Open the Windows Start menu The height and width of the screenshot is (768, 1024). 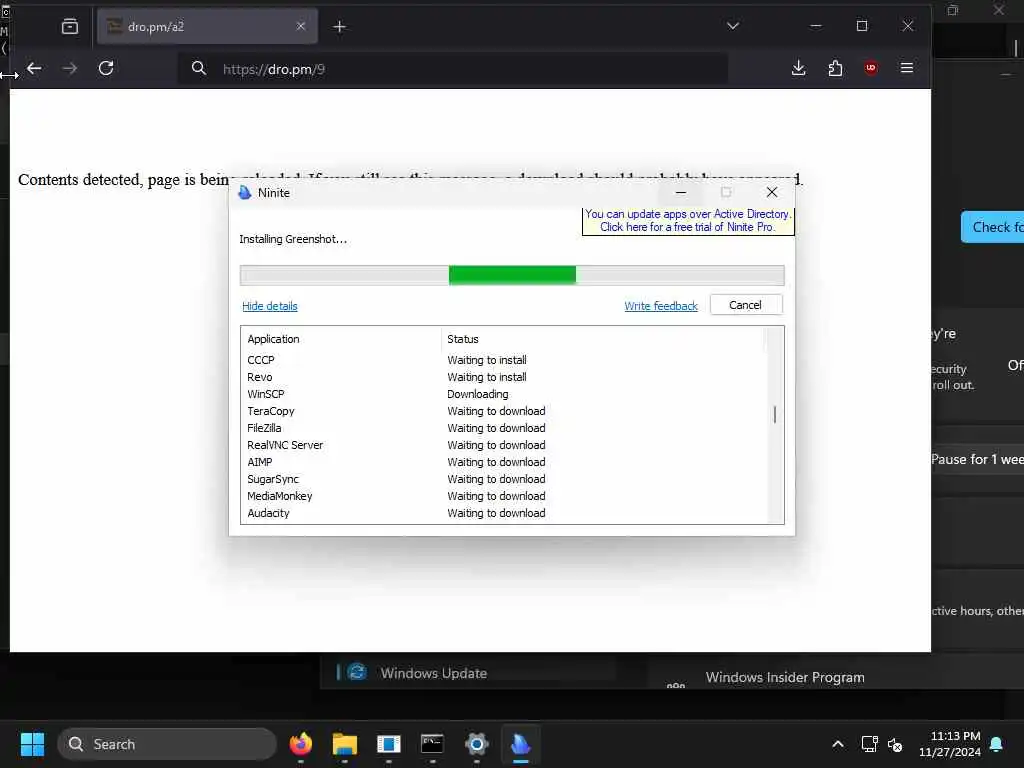32,744
